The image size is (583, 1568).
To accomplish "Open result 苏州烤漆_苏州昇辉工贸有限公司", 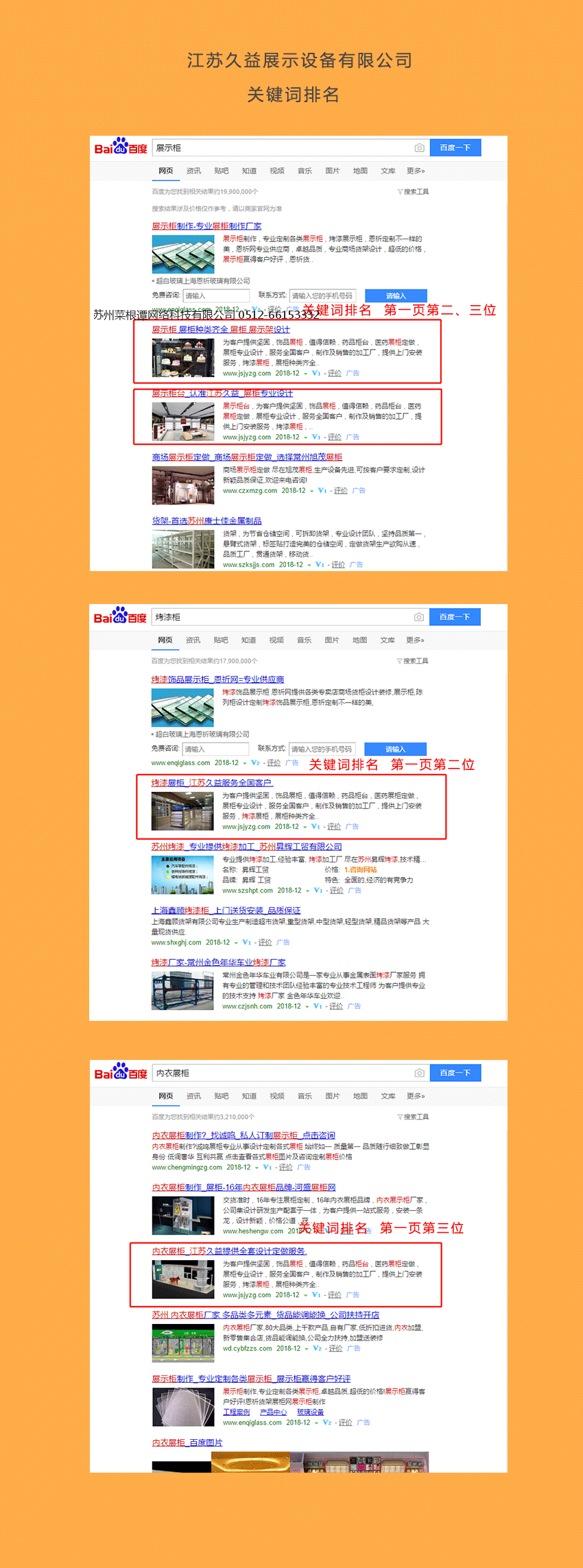I will coord(246,847).
